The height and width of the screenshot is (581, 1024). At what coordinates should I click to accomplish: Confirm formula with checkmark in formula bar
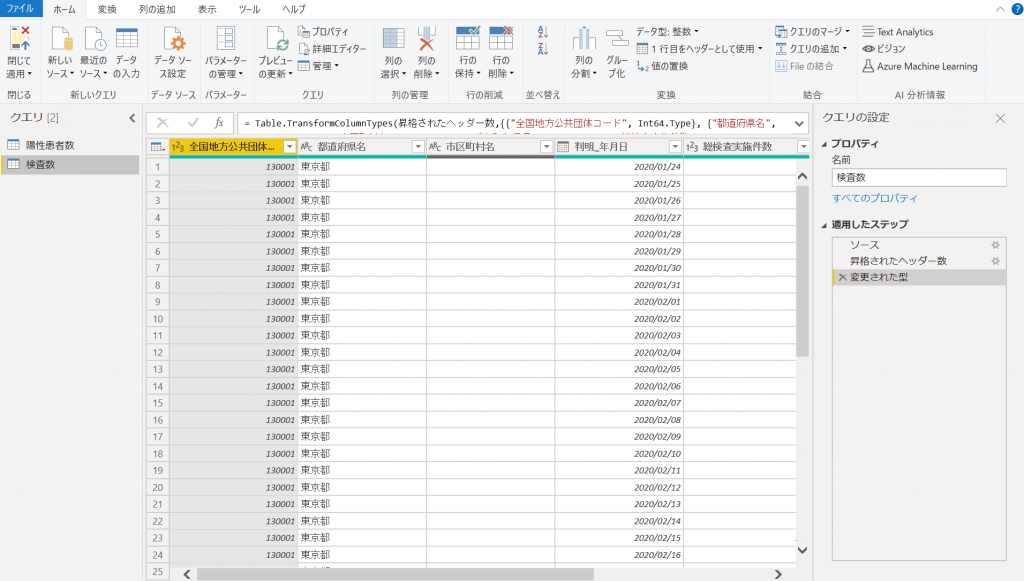tap(193, 123)
